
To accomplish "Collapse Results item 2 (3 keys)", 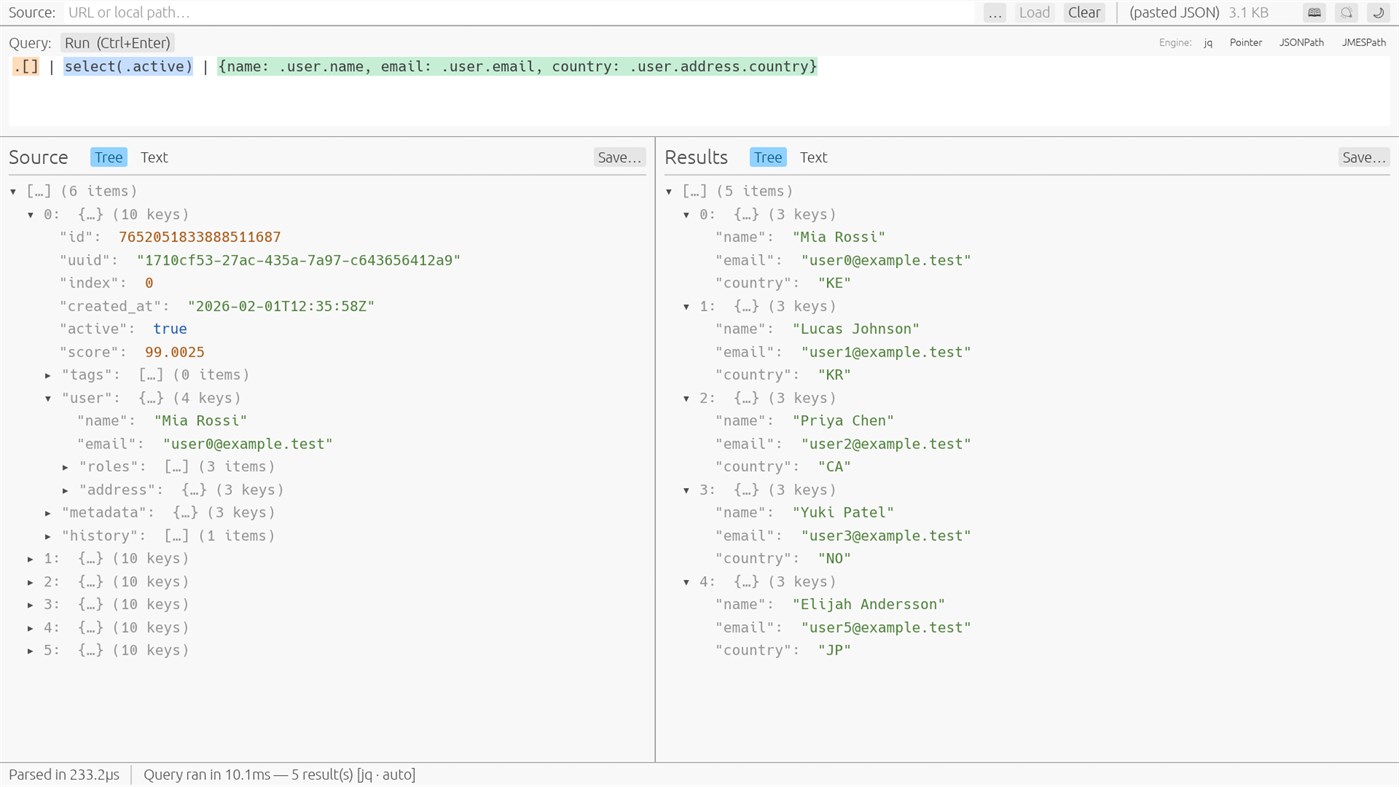I will pos(687,398).
